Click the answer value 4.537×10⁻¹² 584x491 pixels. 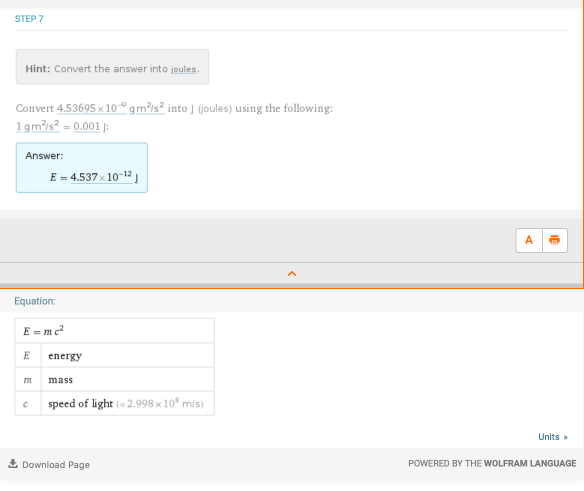point(101,177)
